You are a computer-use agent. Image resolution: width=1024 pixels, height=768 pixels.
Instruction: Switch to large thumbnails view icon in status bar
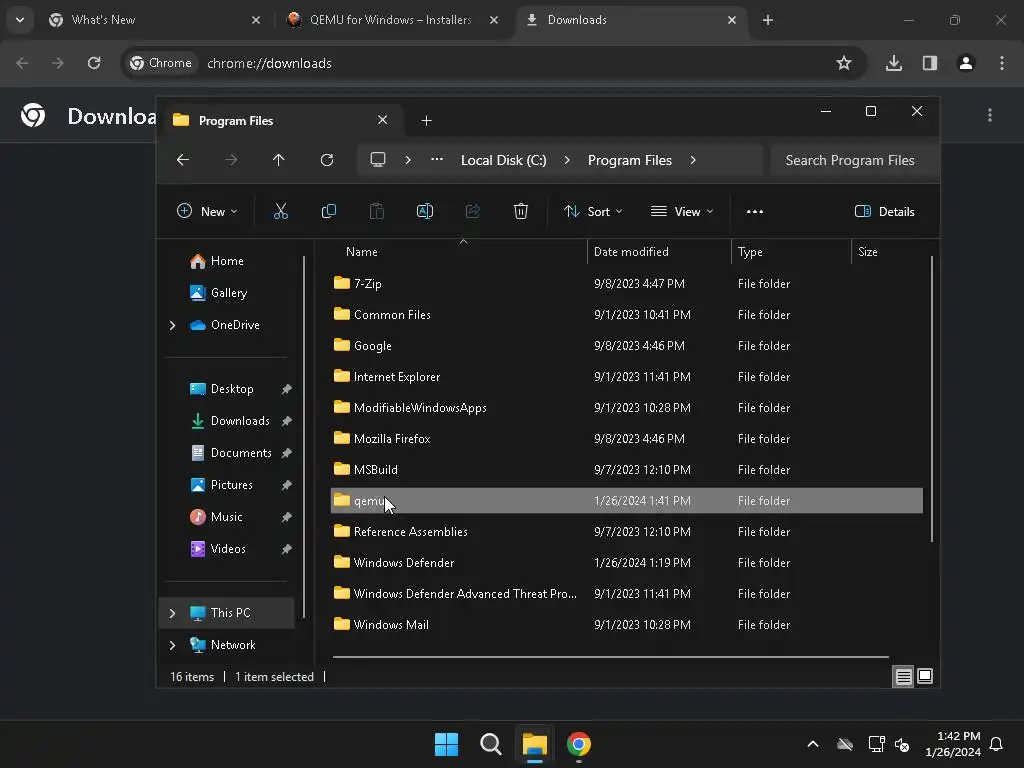coord(925,676)
